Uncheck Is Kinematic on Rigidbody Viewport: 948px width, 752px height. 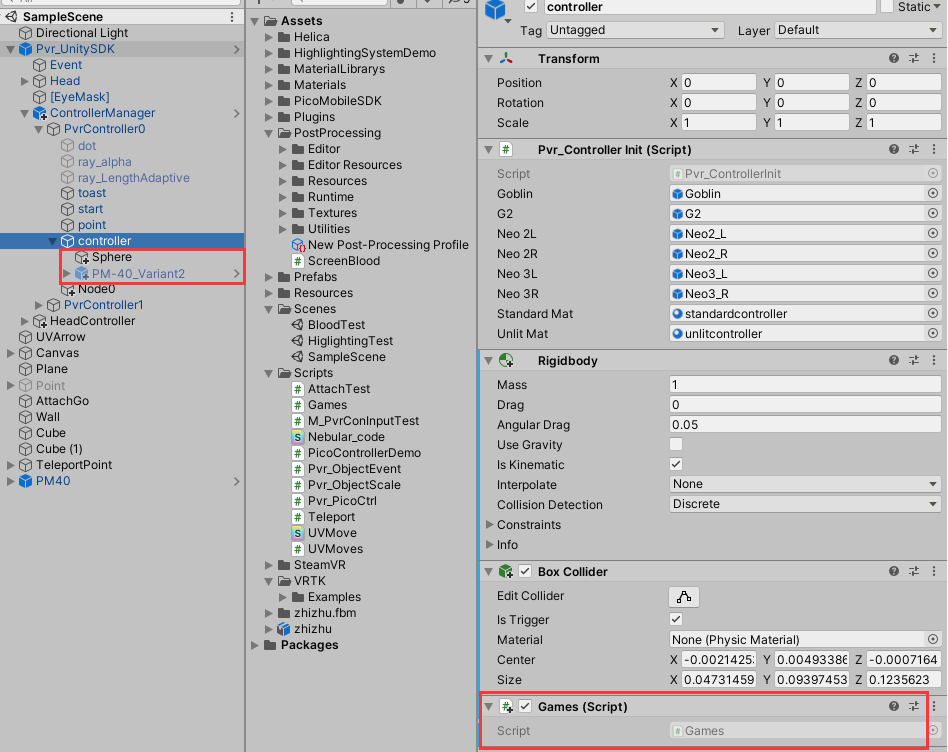point(676,464)
